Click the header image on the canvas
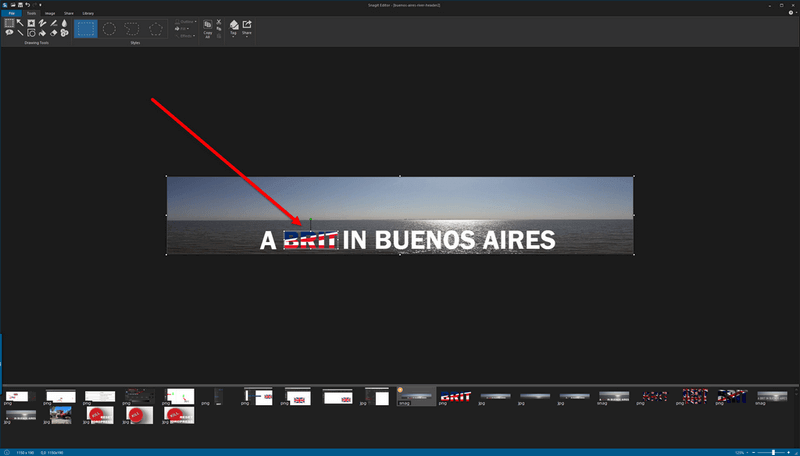 (x=400, y=215)
